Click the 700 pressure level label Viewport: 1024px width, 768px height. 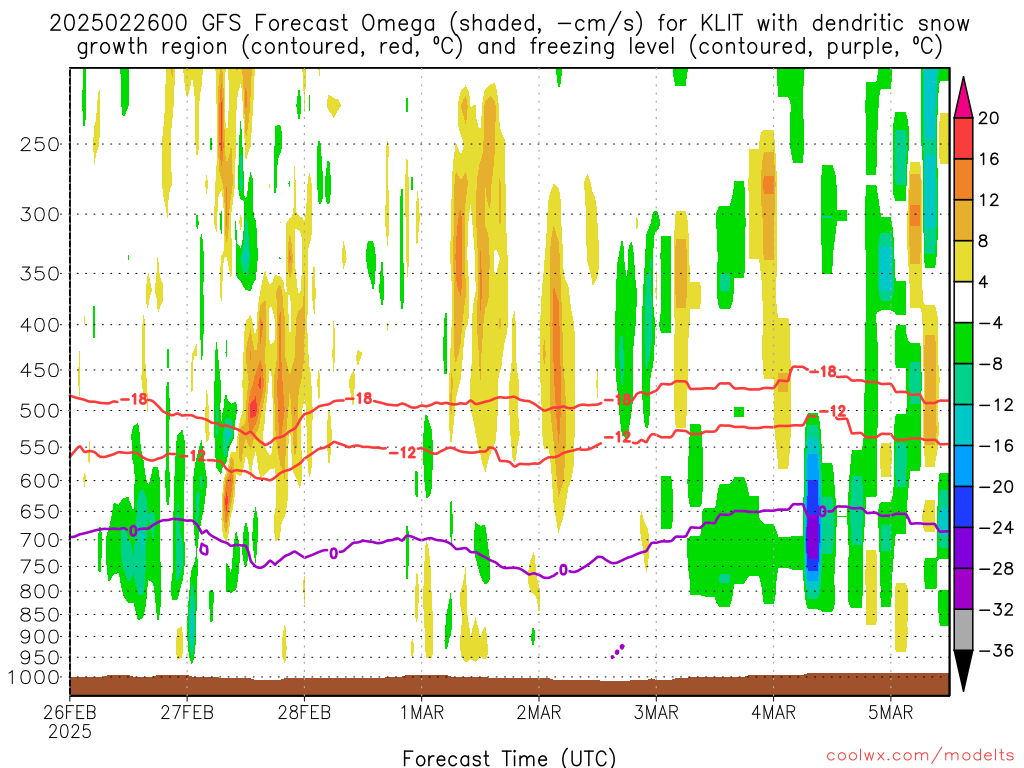(x=40, y=540)
